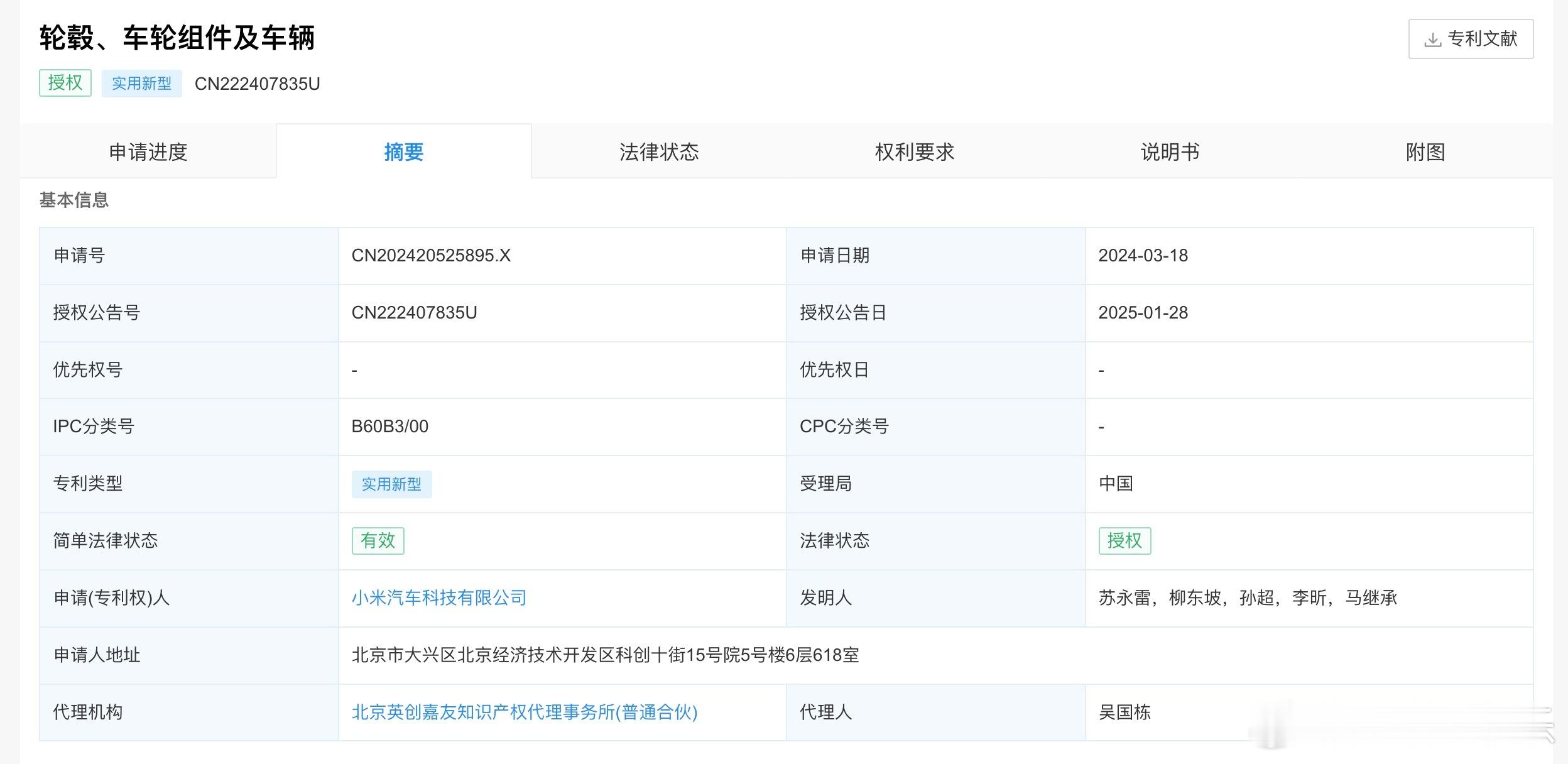Image resolution: width=1568 pixels, height=764 pixels.
Task: Click the 有效 status tag
Action: [x=378, y=540]
